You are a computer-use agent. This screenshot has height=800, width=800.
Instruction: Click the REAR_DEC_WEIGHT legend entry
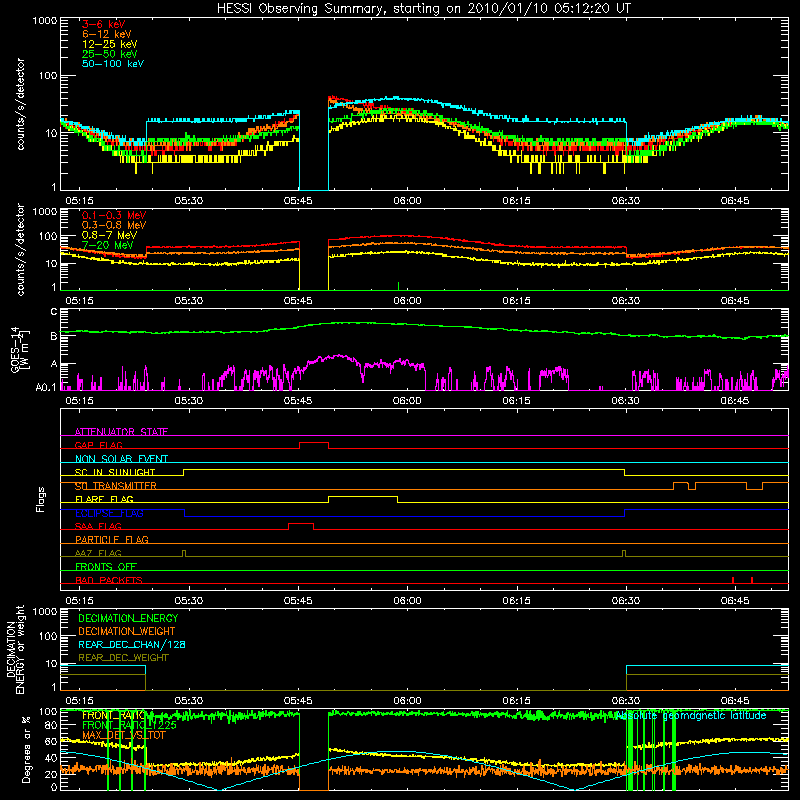click(123, 658)
